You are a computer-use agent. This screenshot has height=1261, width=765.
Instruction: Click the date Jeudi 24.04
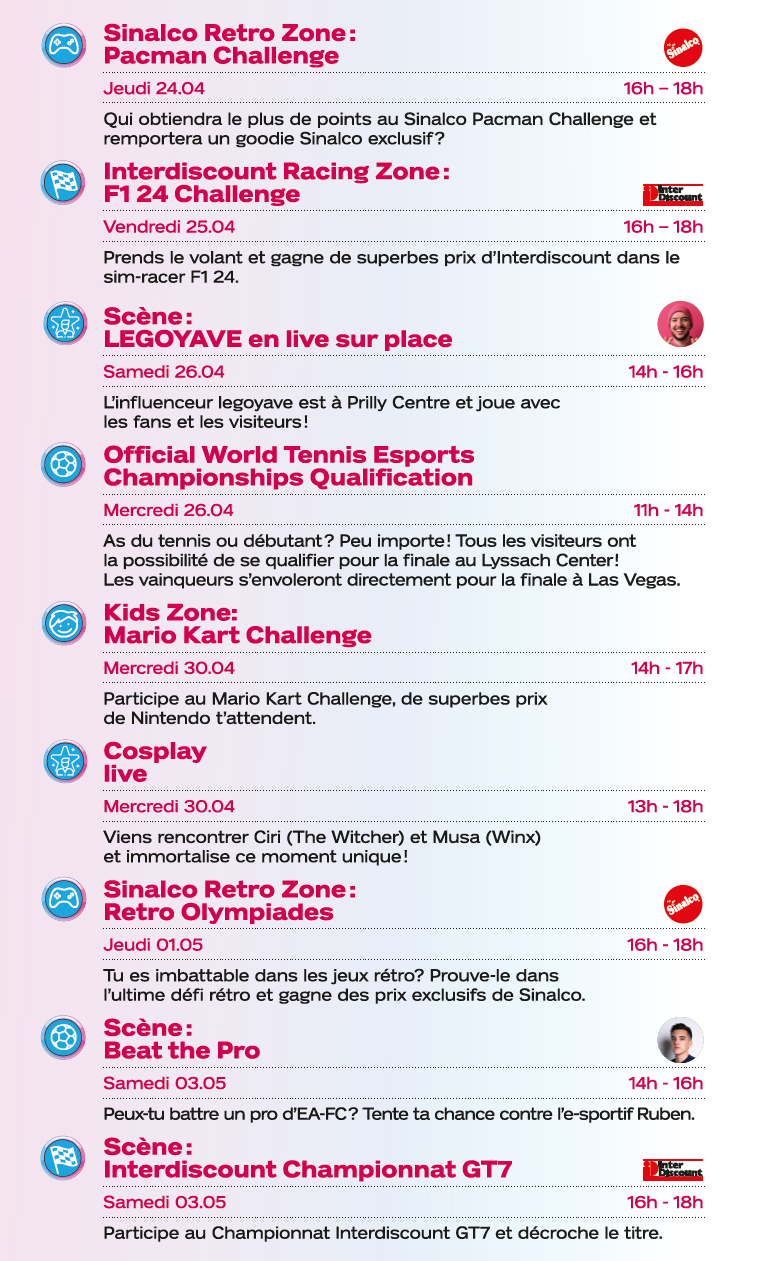coord(154,88)
